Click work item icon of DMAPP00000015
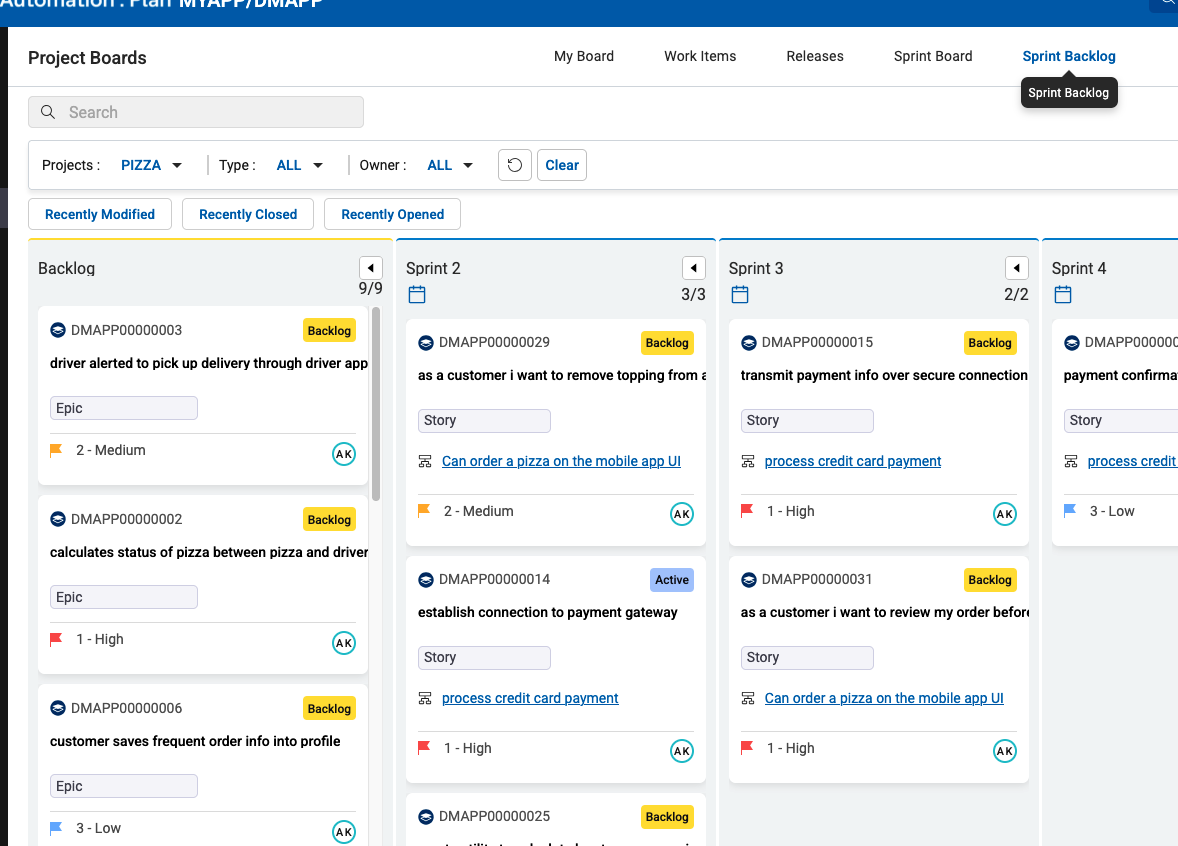Screen dimensions: 1178x846 click(x=749, y=343)
